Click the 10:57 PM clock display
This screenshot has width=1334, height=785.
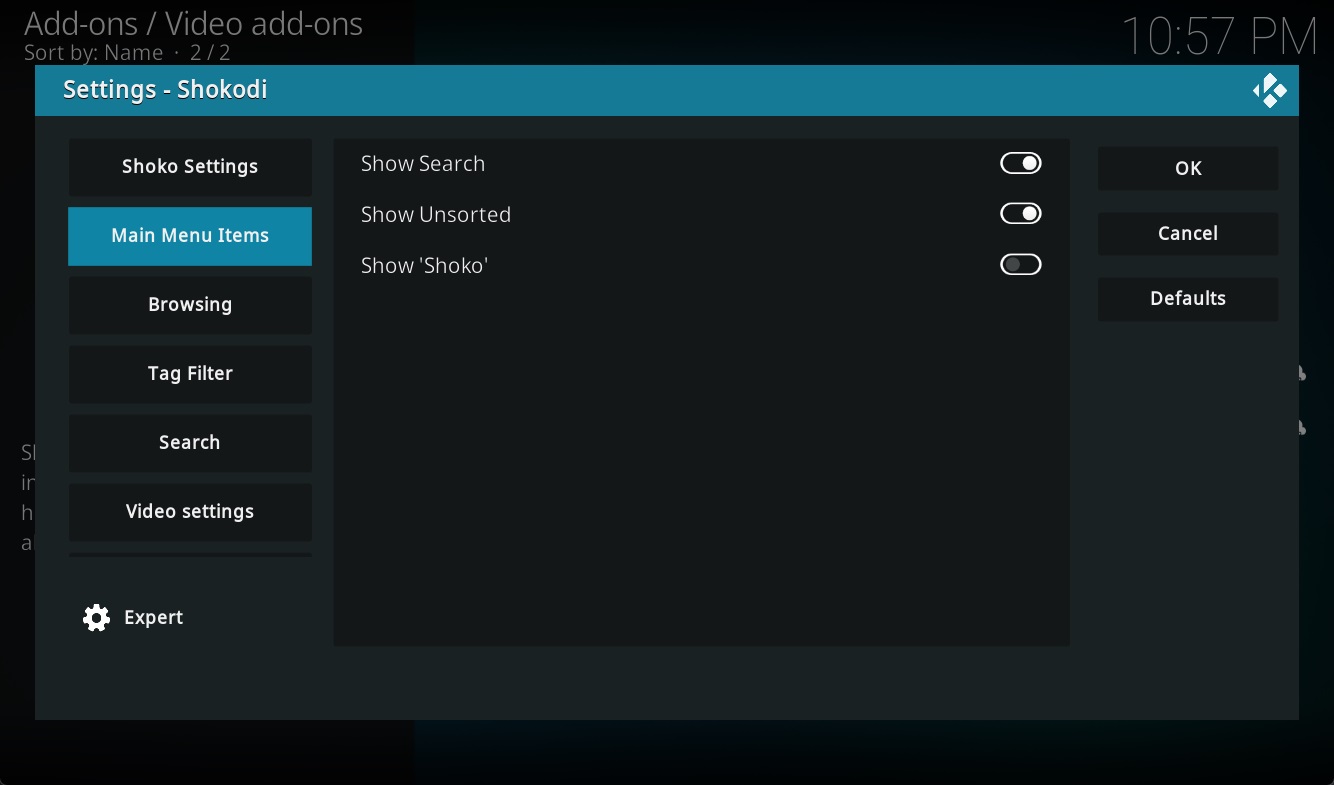(x=1220, y=38)
